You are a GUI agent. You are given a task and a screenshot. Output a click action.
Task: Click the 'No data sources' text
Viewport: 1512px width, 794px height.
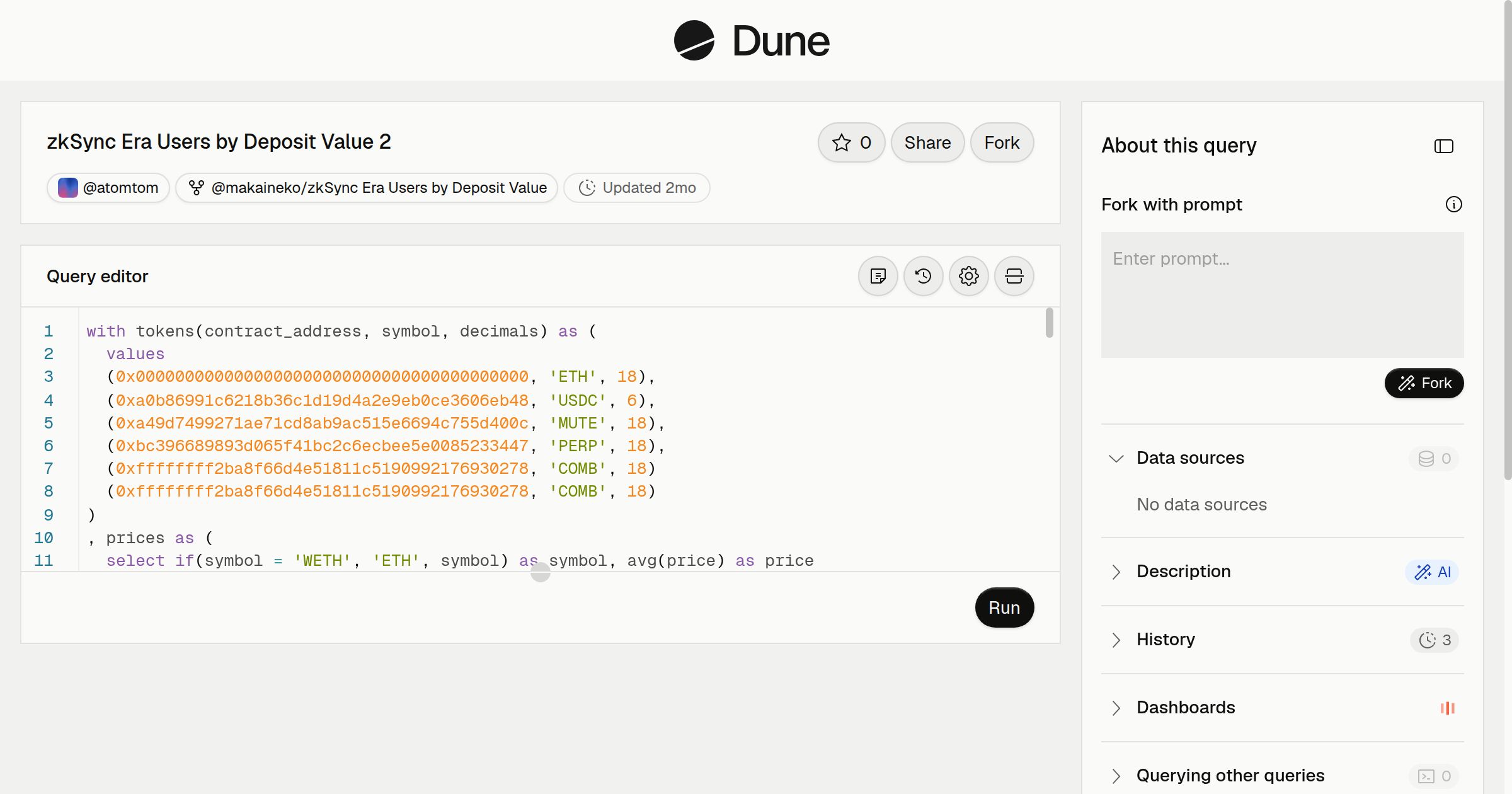tap(1201, 504)
